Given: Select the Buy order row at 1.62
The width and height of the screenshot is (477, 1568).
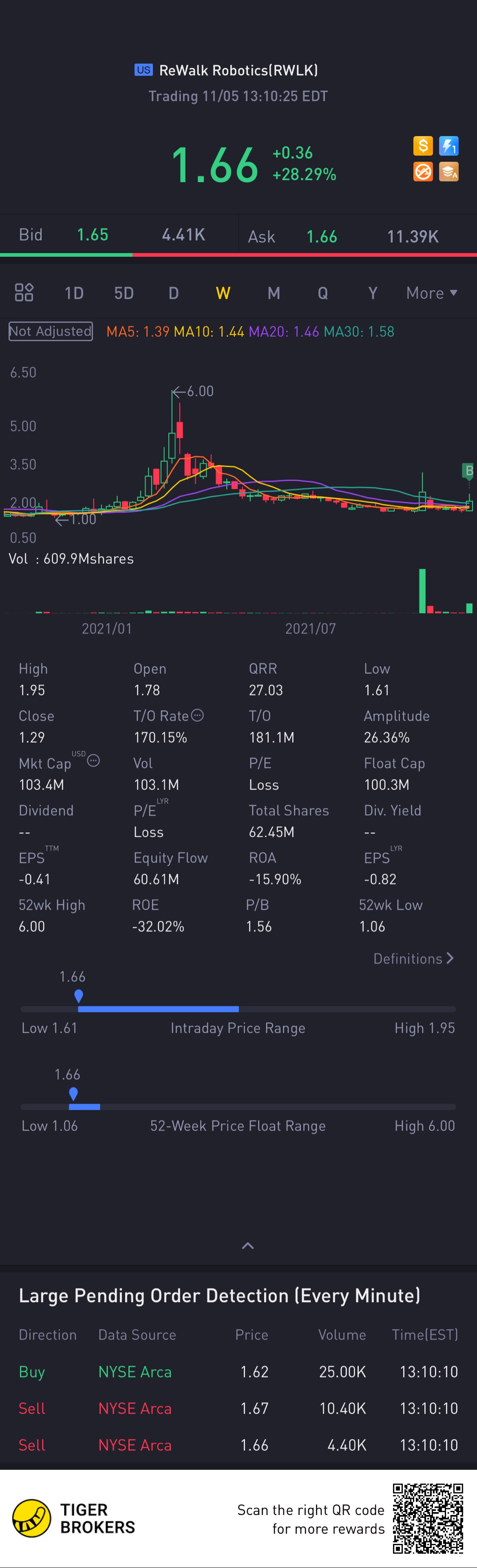Looking at the screenshot, I should [x=238, y=1371].
